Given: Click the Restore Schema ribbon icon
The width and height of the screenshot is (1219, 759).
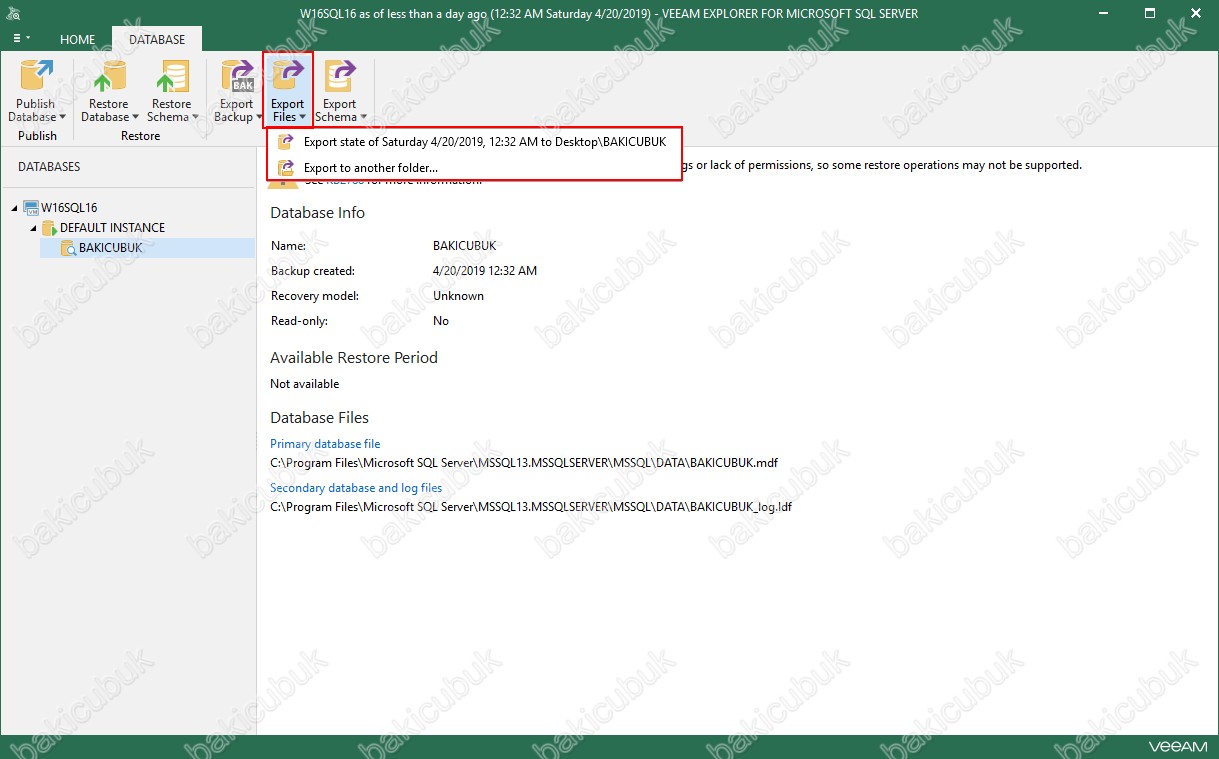Looking at the screenshot, I should 171,77.
